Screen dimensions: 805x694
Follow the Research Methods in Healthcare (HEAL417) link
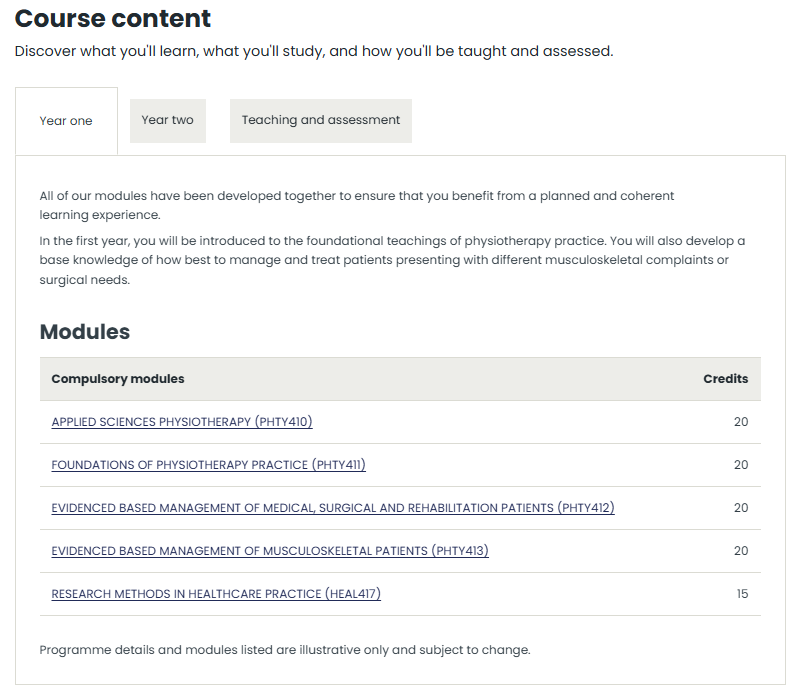click(x=216, y=594)
